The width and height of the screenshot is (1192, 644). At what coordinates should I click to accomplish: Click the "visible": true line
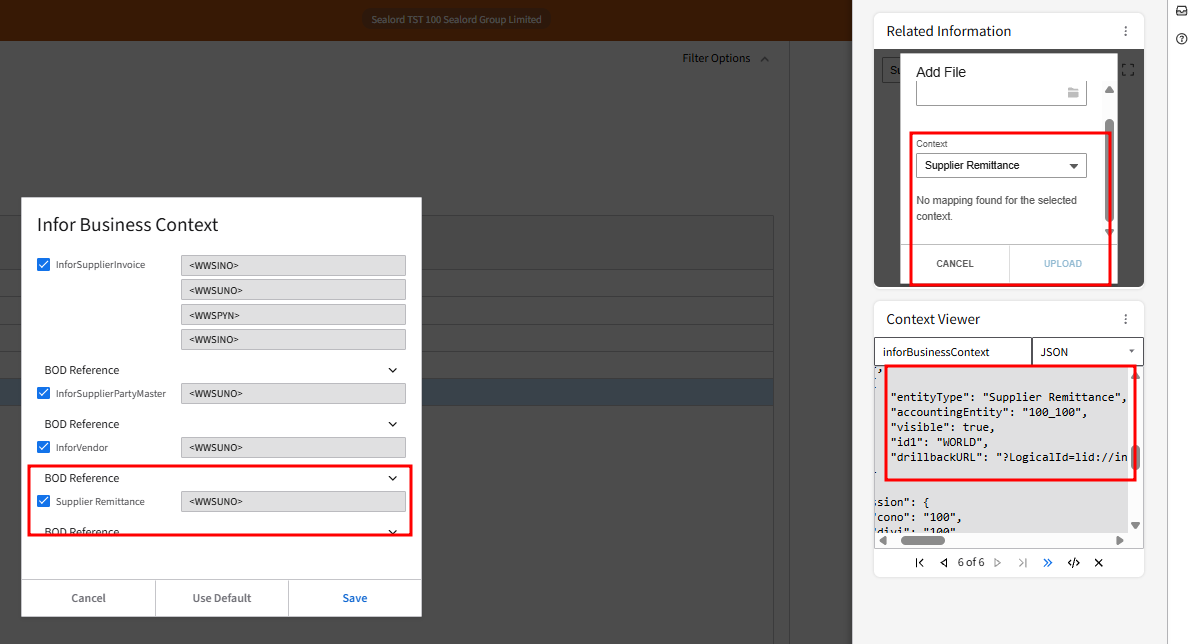pyautogui.click(x=943, y=427)
